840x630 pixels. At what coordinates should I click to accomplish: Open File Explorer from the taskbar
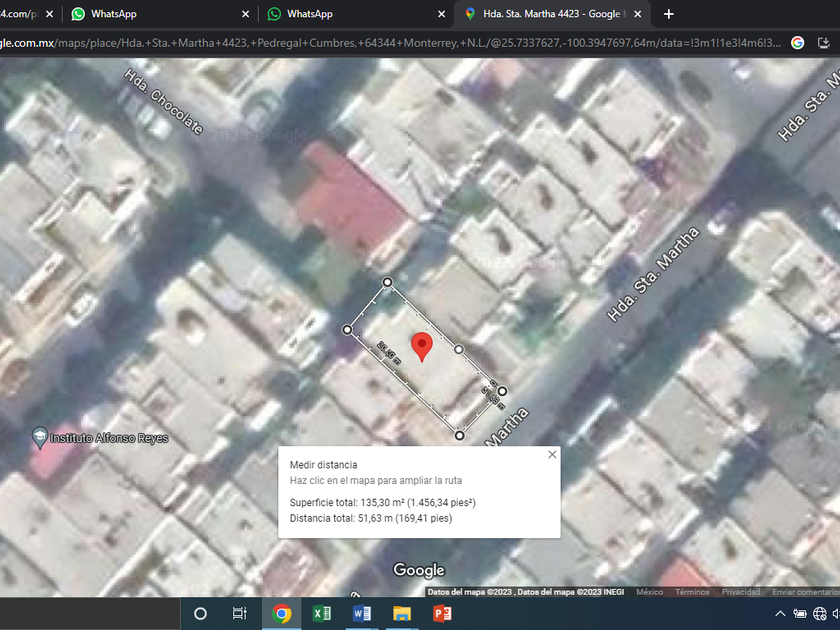tap(402, 613)
